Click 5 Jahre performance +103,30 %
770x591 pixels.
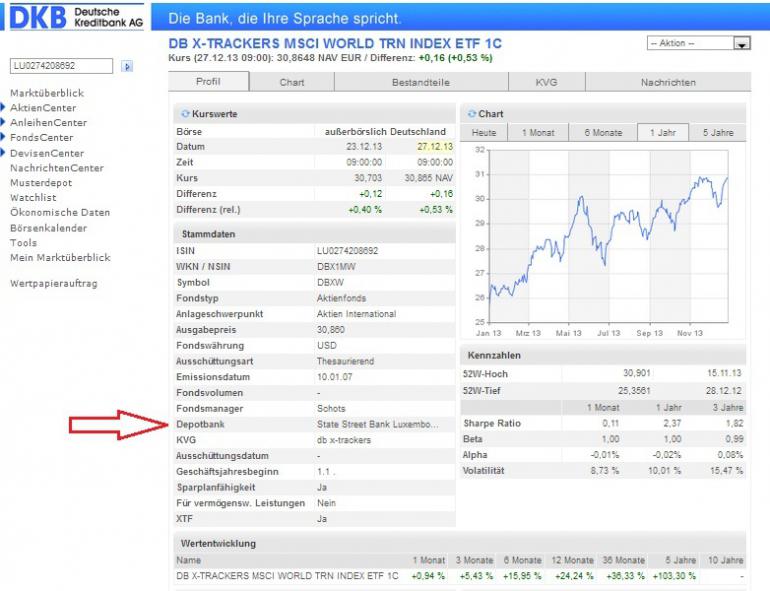[674, 575]
